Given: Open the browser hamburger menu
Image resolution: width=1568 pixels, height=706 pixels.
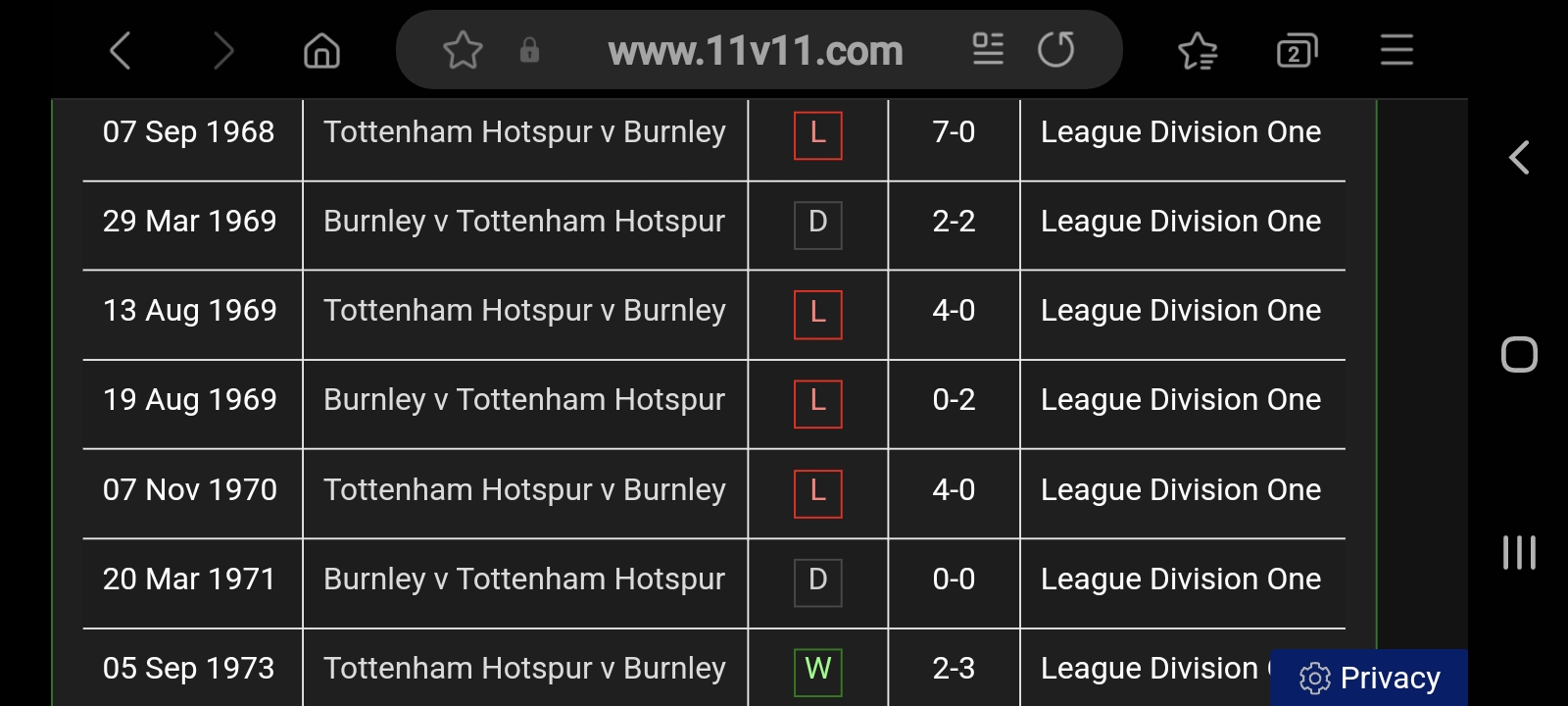Looking at the screenshot, I should (1396, 50).
